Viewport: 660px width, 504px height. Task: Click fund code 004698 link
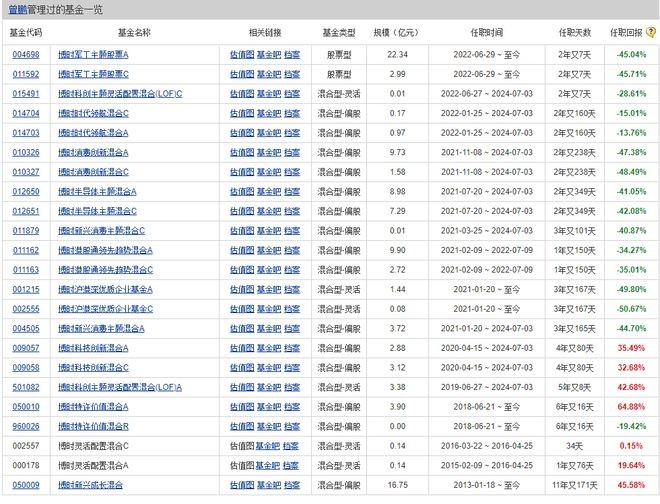point(24,55)
